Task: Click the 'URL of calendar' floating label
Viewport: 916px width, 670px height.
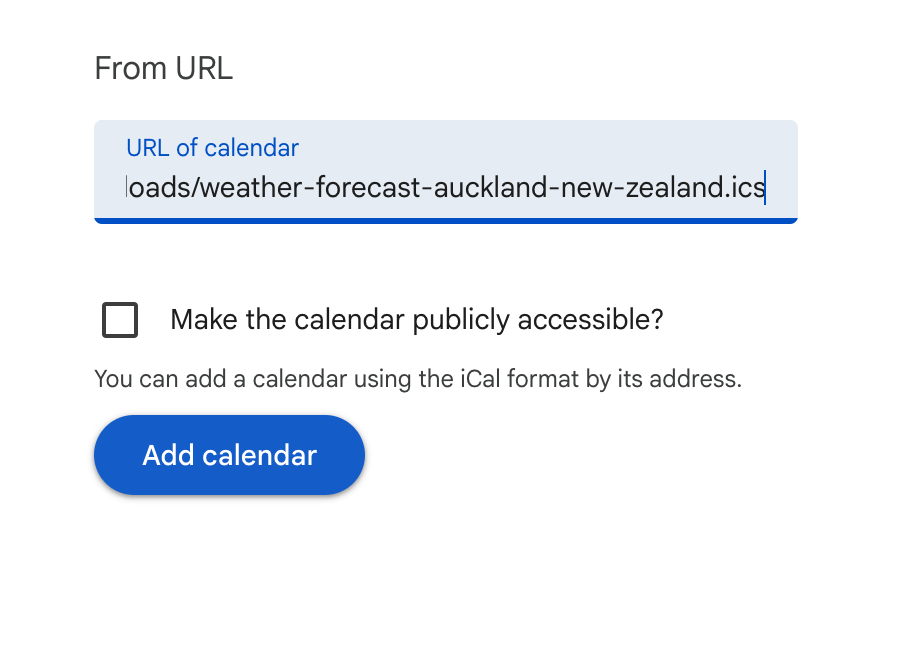Action: [x=212, y=148]
